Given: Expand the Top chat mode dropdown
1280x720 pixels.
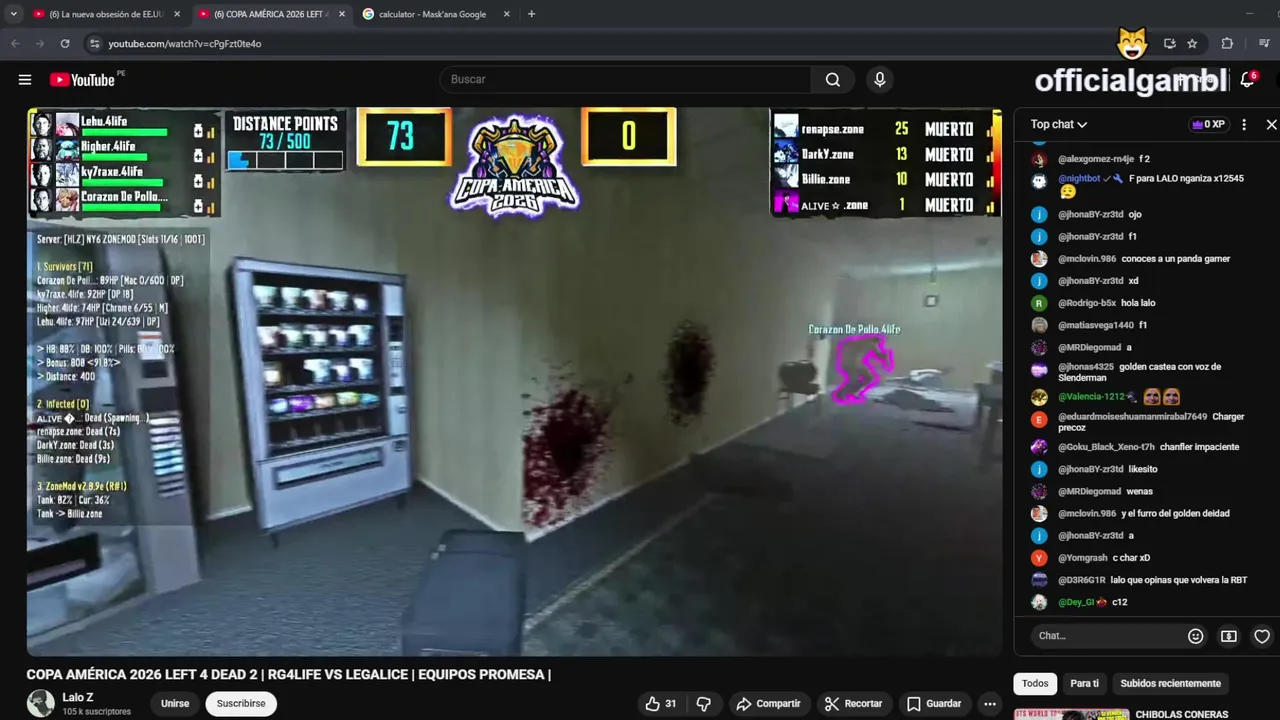Looking at the screenshot, I should coord(1059,124).
